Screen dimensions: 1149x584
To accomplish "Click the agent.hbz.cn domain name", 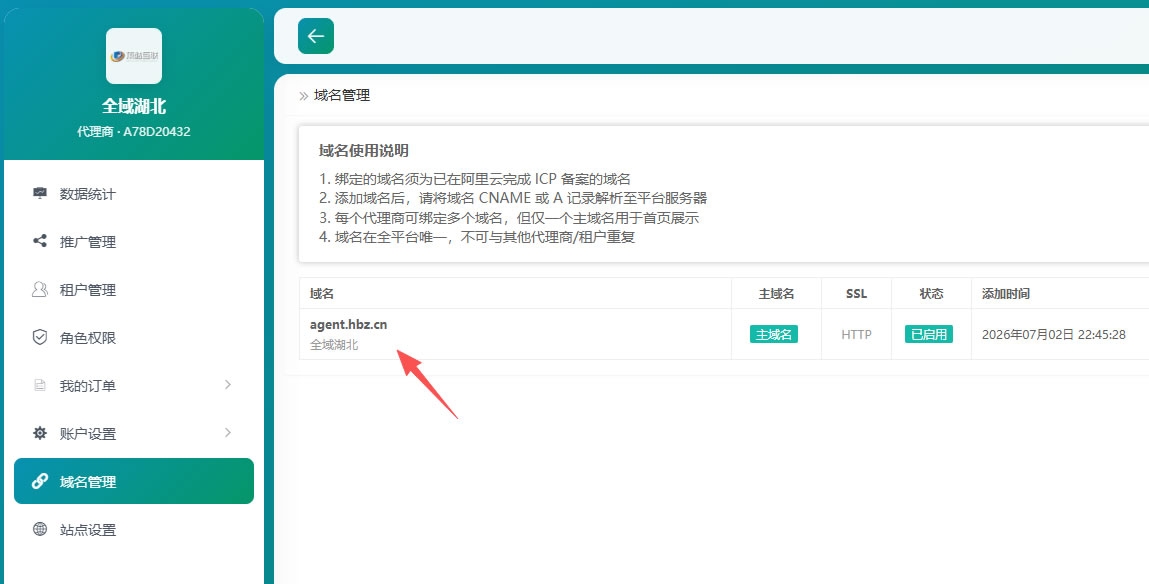I will [349, 325].
